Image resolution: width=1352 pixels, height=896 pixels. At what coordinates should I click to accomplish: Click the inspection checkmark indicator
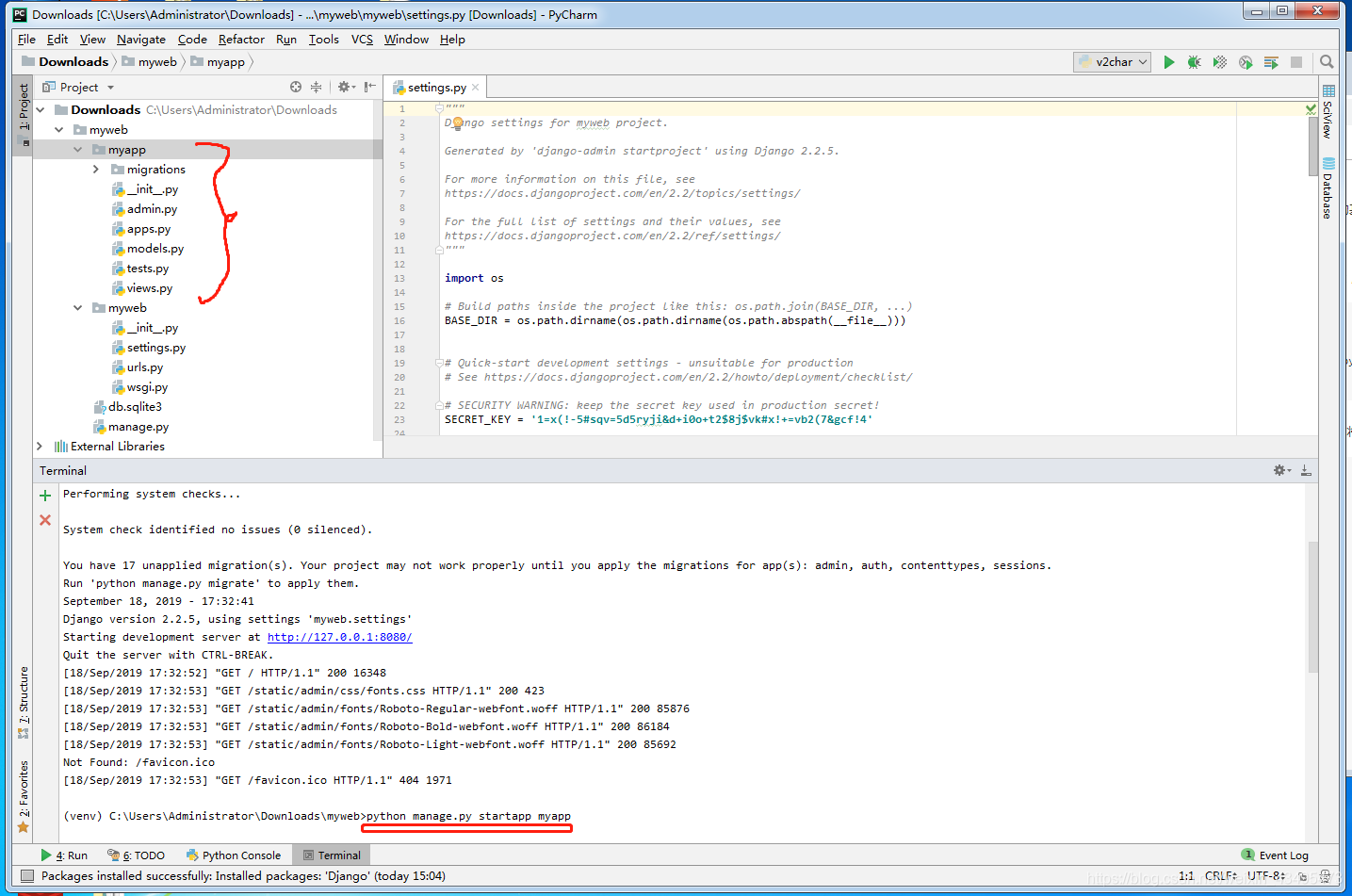(1311, 109)
